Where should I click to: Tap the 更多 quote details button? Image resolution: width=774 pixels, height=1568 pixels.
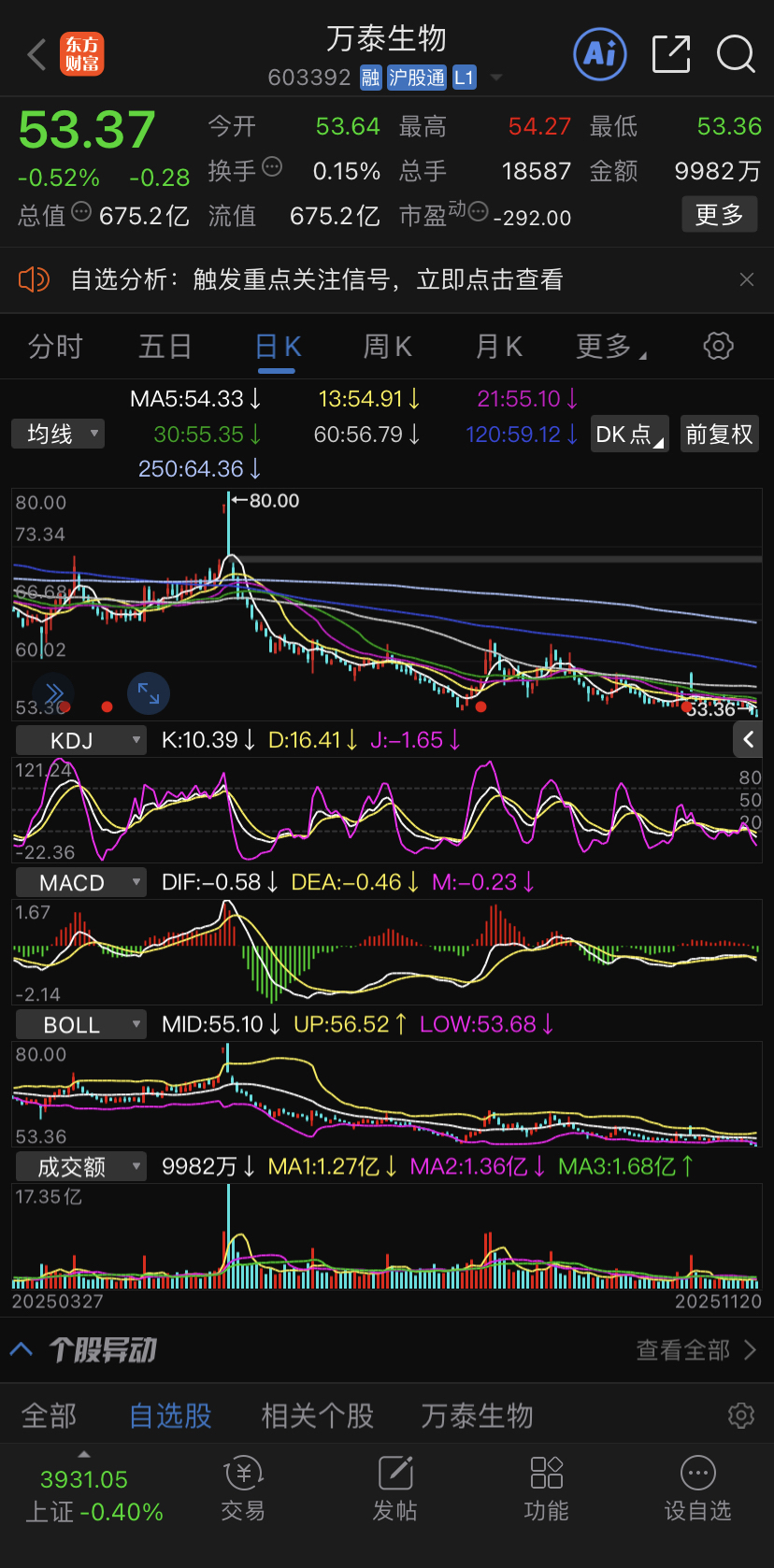[x=719, y=215]
